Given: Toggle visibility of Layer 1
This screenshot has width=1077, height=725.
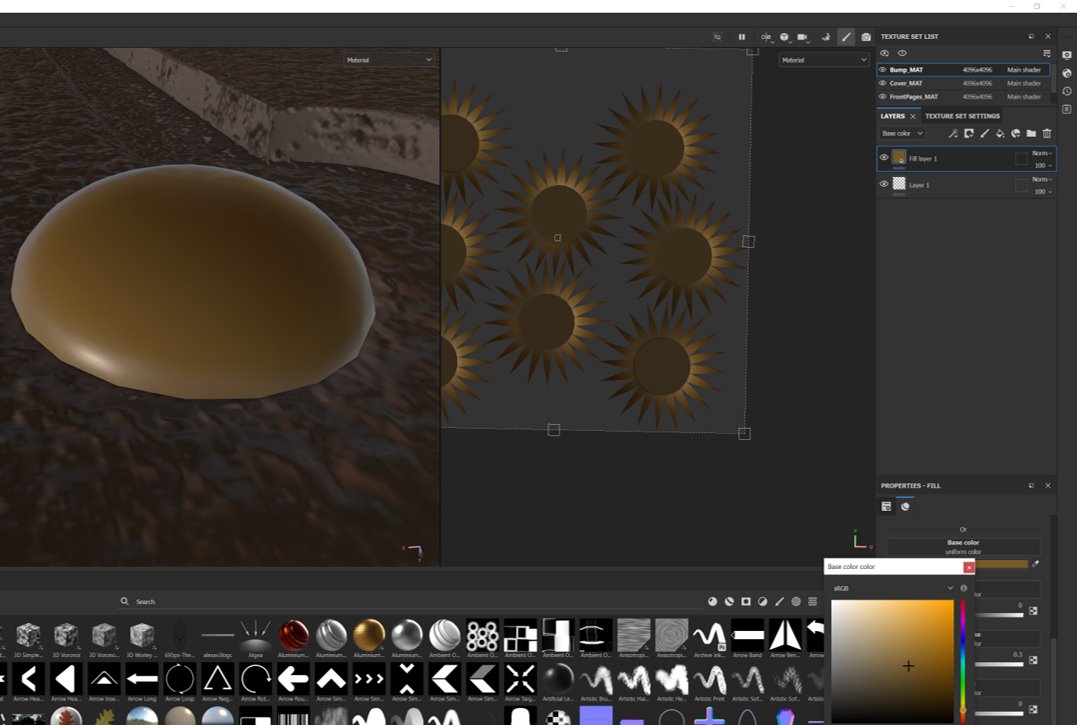Looking at the screenshot, I should (x=883, y=184).
